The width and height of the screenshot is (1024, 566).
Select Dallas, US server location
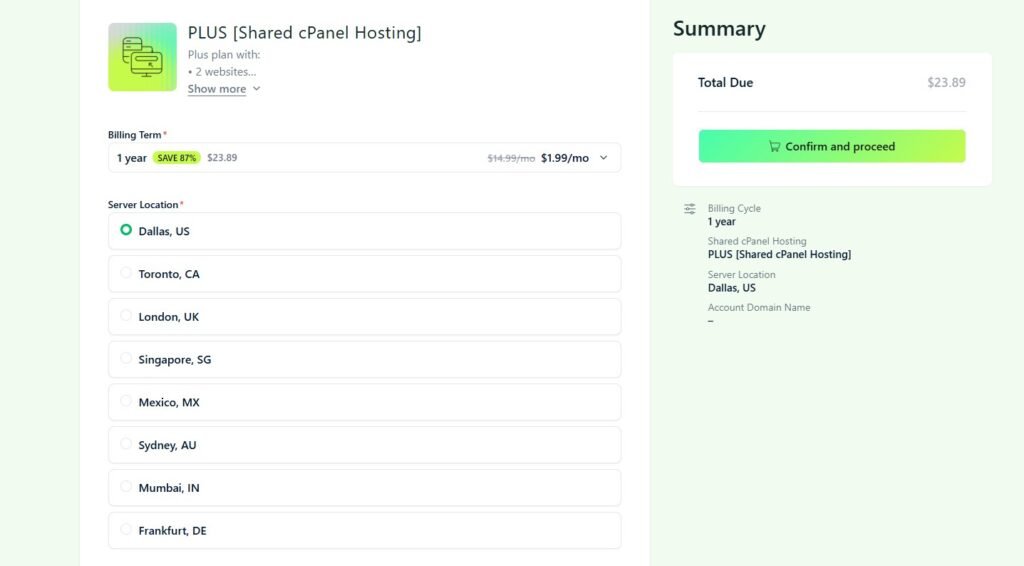(x=126, y=230)
